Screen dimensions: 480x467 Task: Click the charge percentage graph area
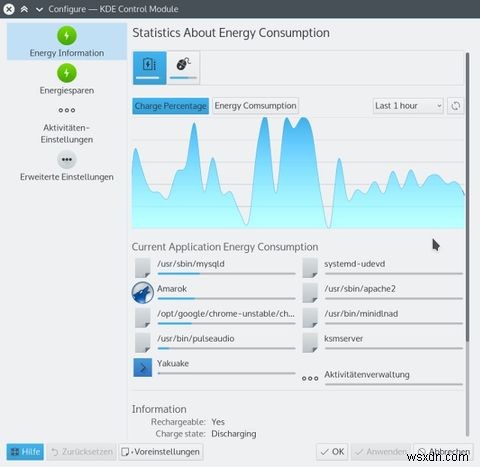[298, 173]
